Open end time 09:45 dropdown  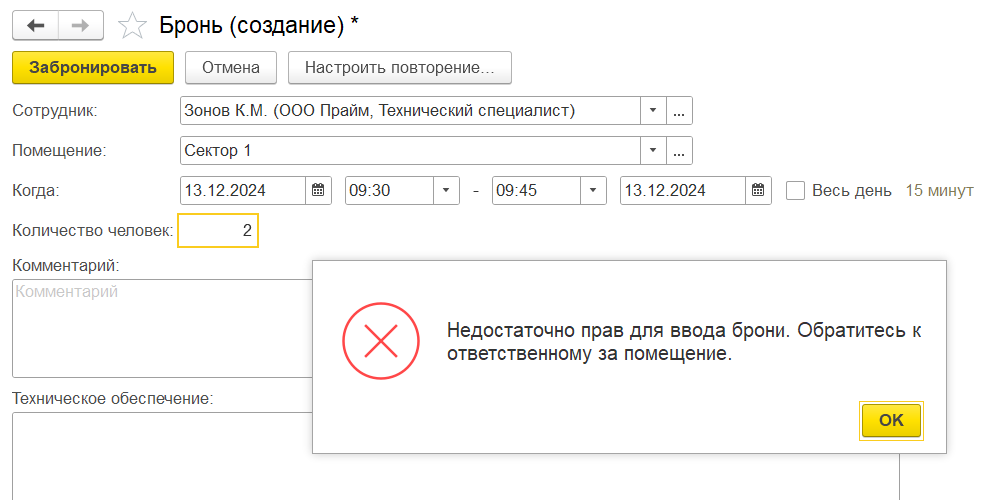coord(593,190)
